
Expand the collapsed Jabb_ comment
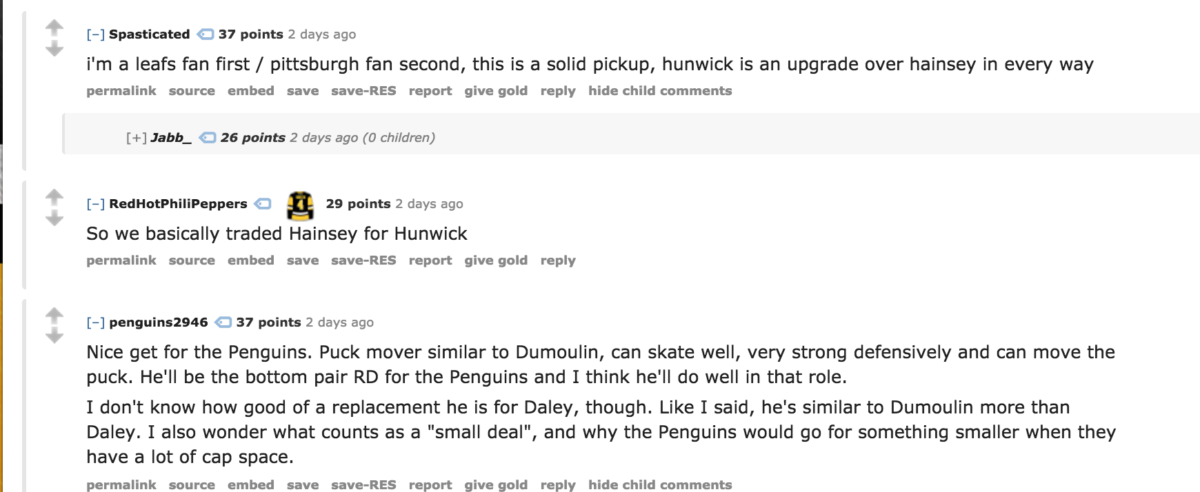[x=136, y=137]
